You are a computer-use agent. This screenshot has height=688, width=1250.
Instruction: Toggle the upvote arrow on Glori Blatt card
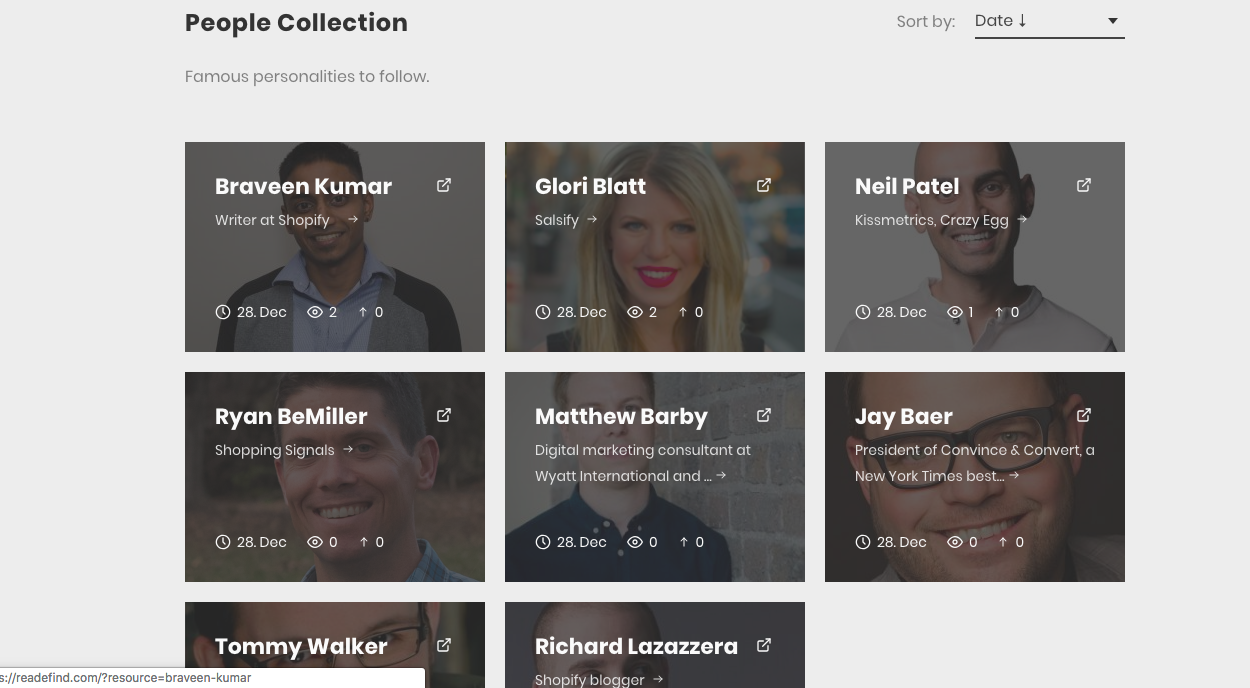(683, 311)
